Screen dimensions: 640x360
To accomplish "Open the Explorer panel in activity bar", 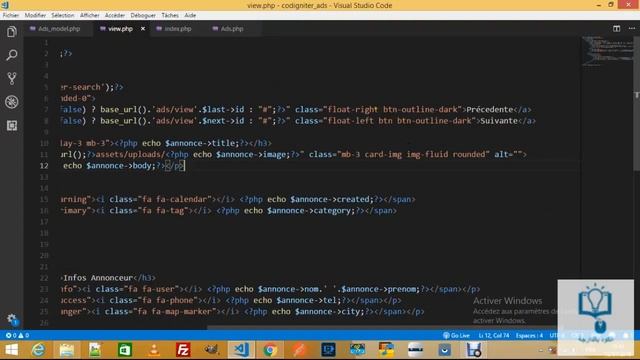I will [x=11, y=32].
